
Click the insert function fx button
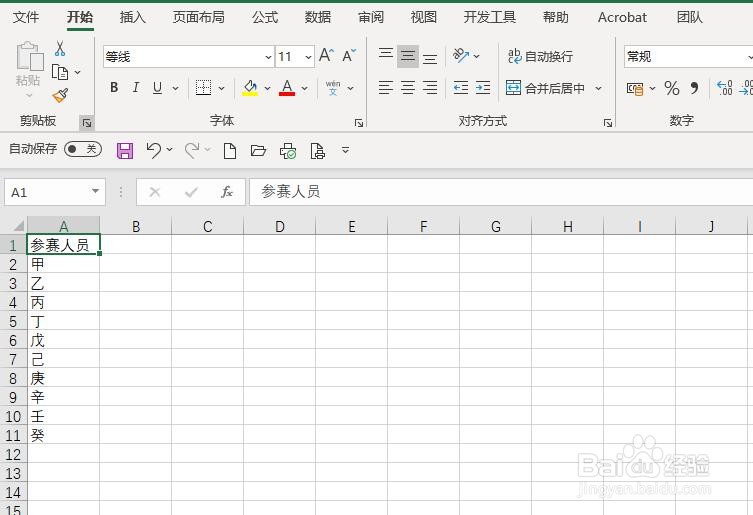tap(227, 192)
